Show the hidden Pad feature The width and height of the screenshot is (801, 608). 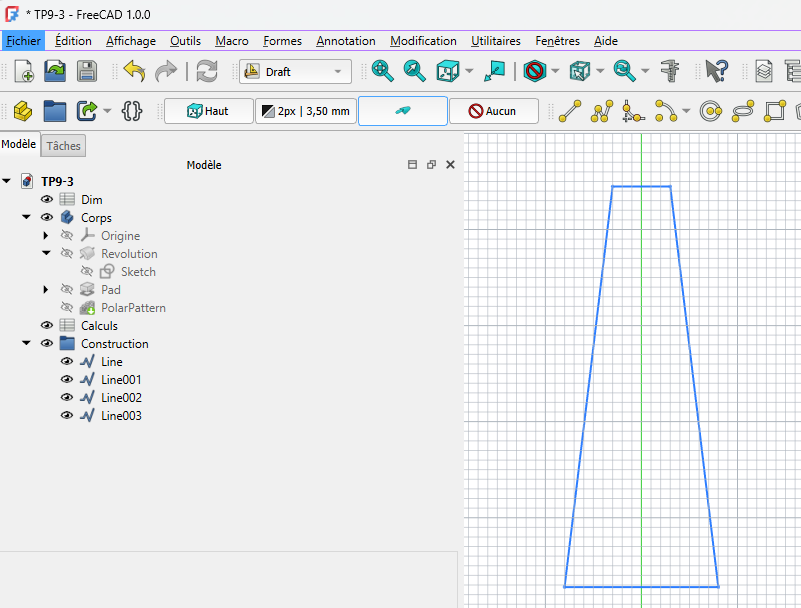(x=67, y=290)
